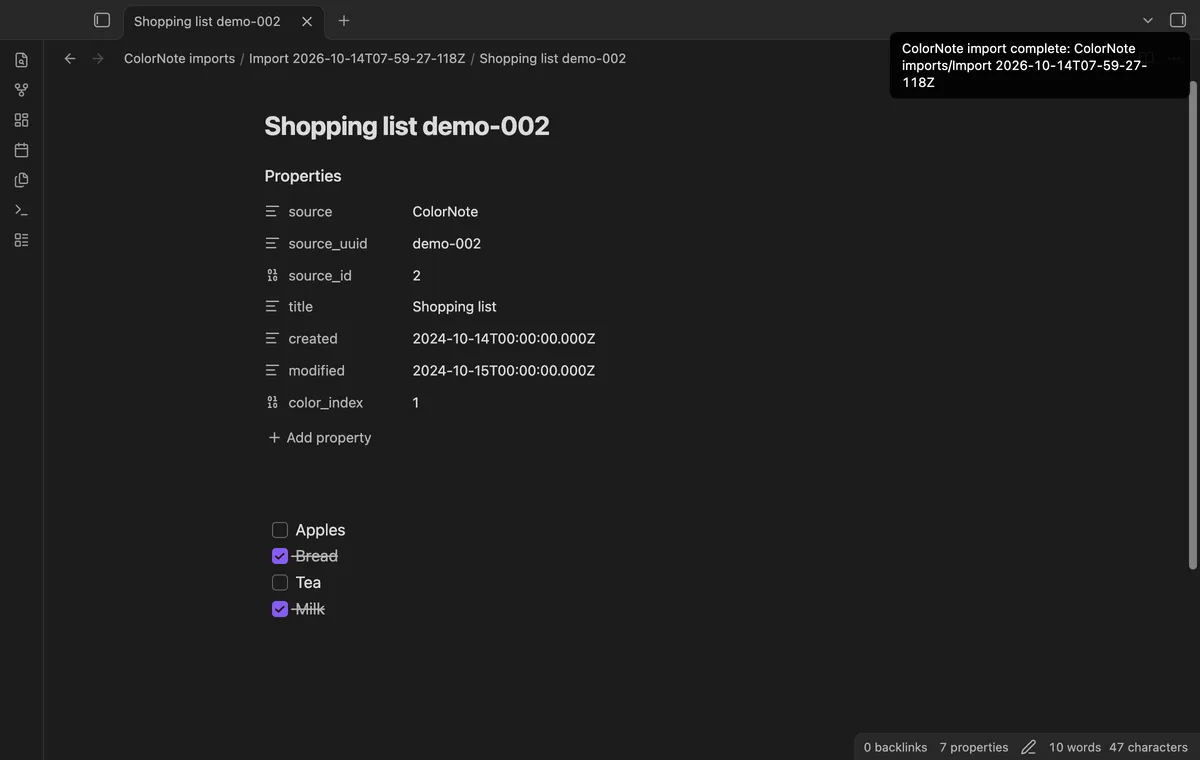Click the created property name
1200x760 pixels.
[x=313, y=339]
